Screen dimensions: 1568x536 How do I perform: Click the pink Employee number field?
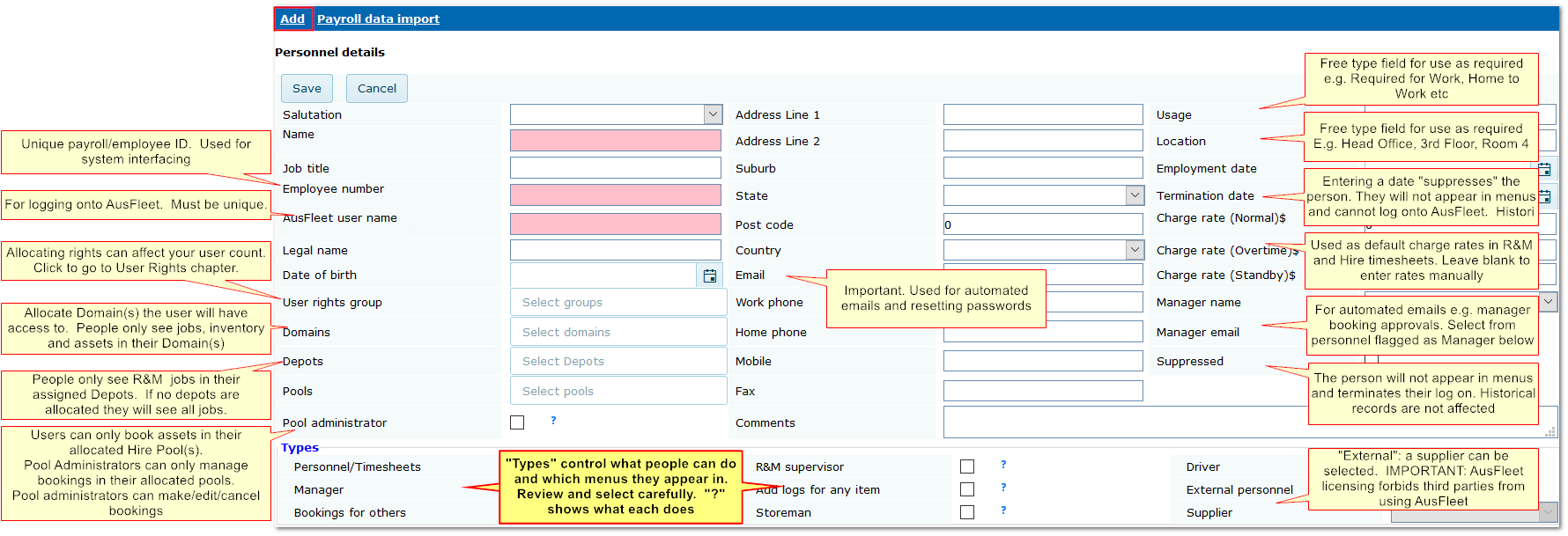click(x=615, y=195)
